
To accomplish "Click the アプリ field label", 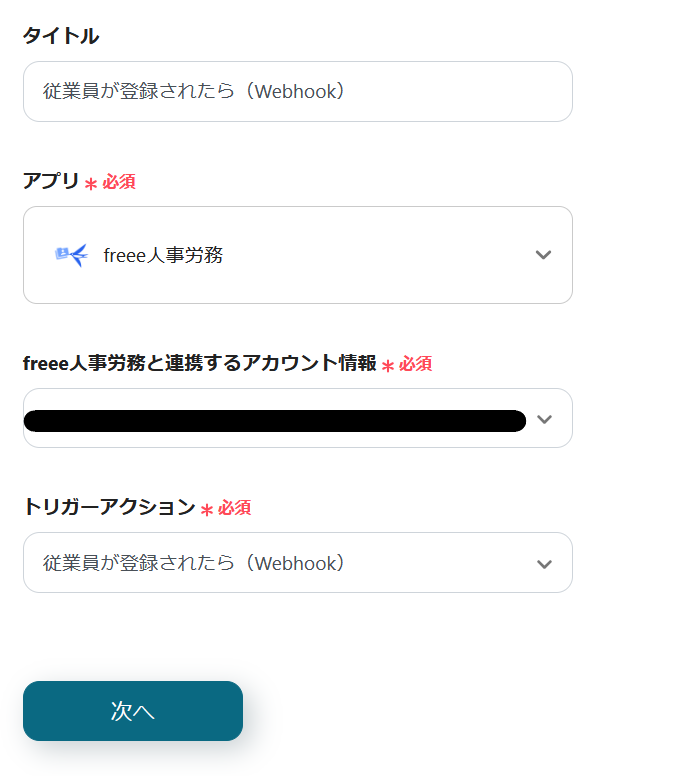I will pyautogui.click(x=51, y=181).
